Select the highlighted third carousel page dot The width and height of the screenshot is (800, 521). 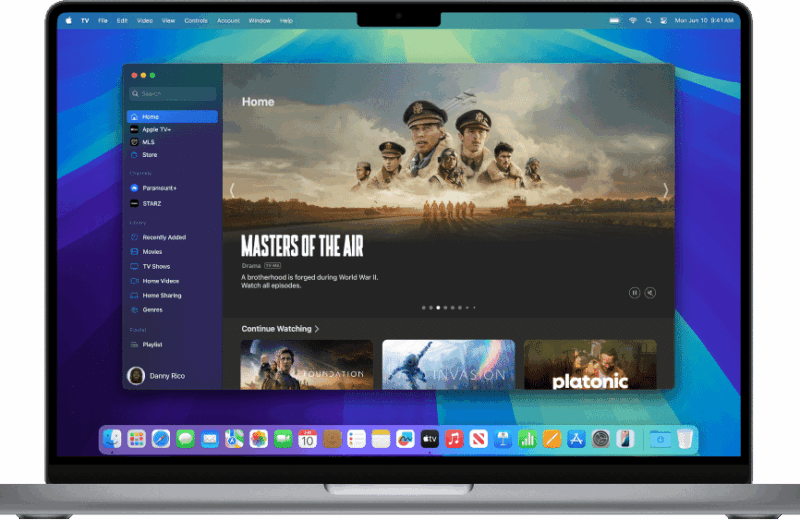[x=438, y=308]
